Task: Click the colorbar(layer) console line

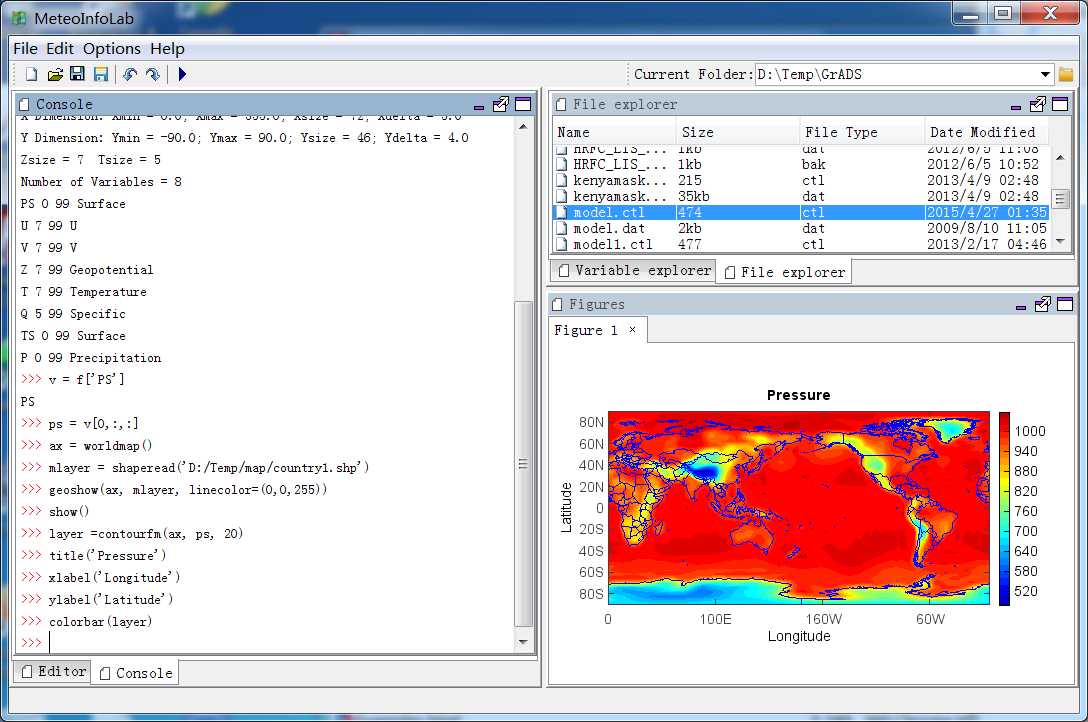Action: pos(101,621)
